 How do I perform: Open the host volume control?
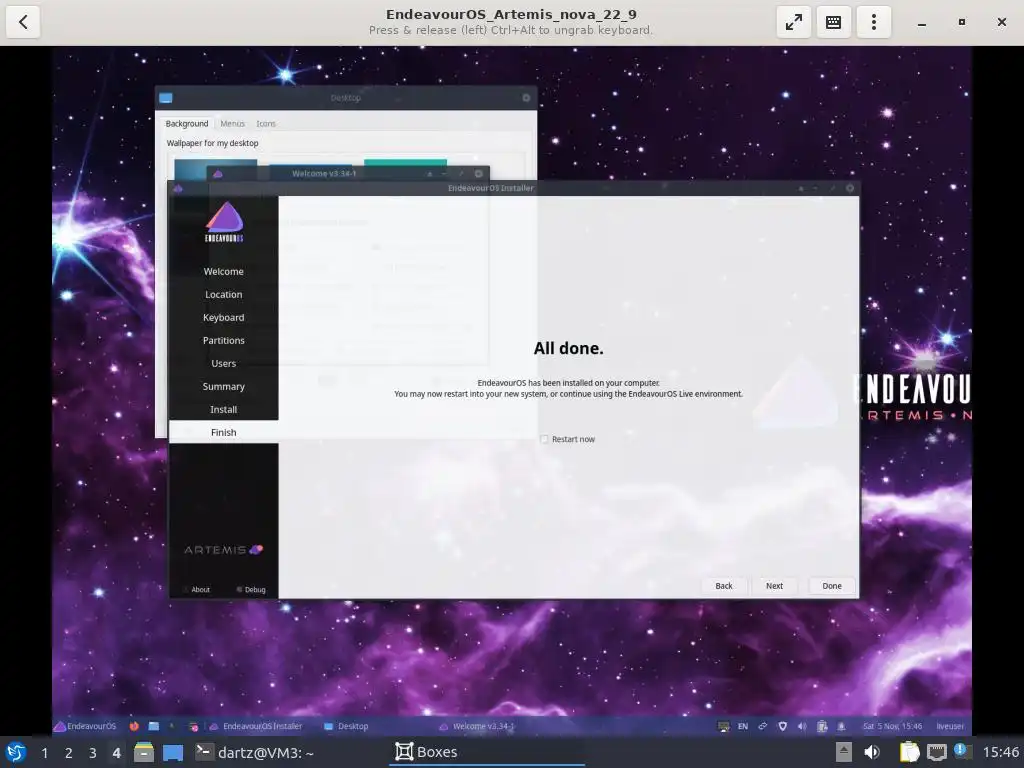tap(871, 752)
